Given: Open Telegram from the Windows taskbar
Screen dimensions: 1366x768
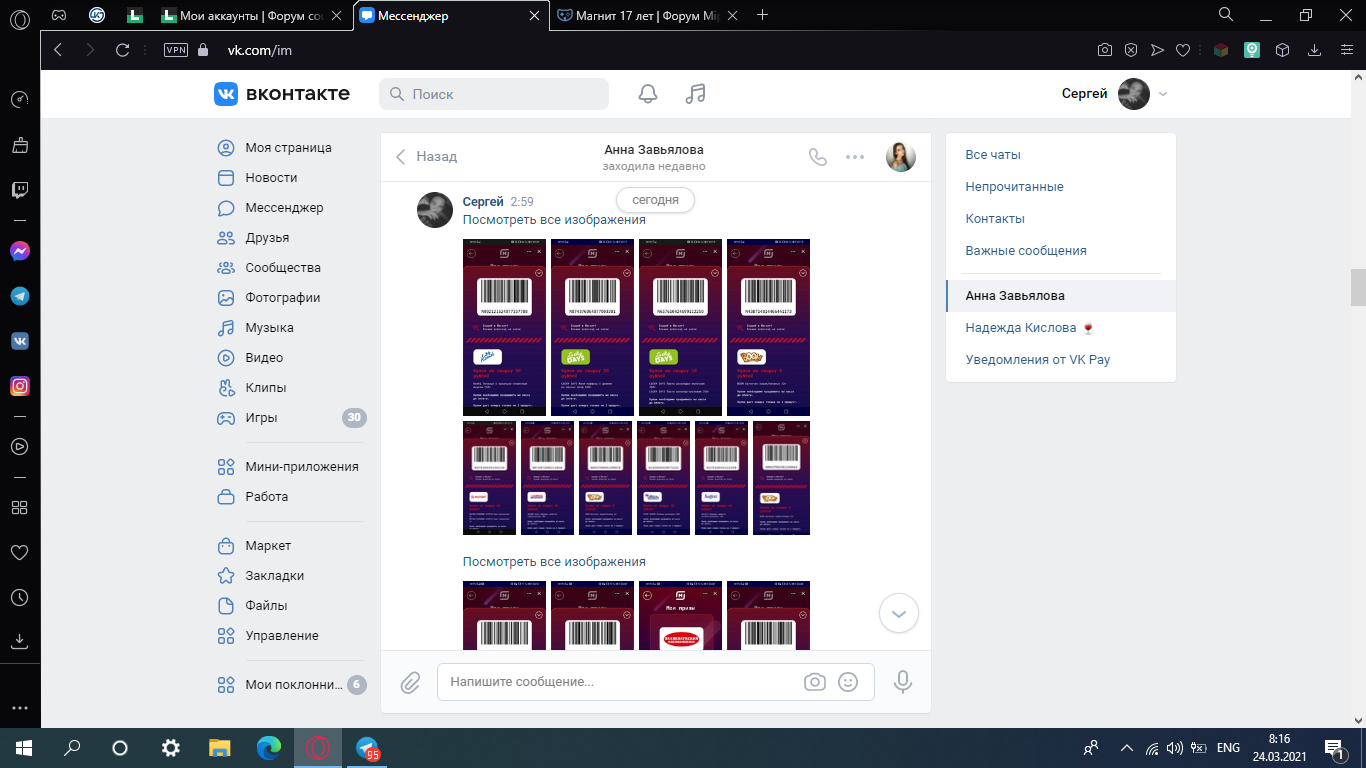Looking at the screenshot, I should 368,747.
